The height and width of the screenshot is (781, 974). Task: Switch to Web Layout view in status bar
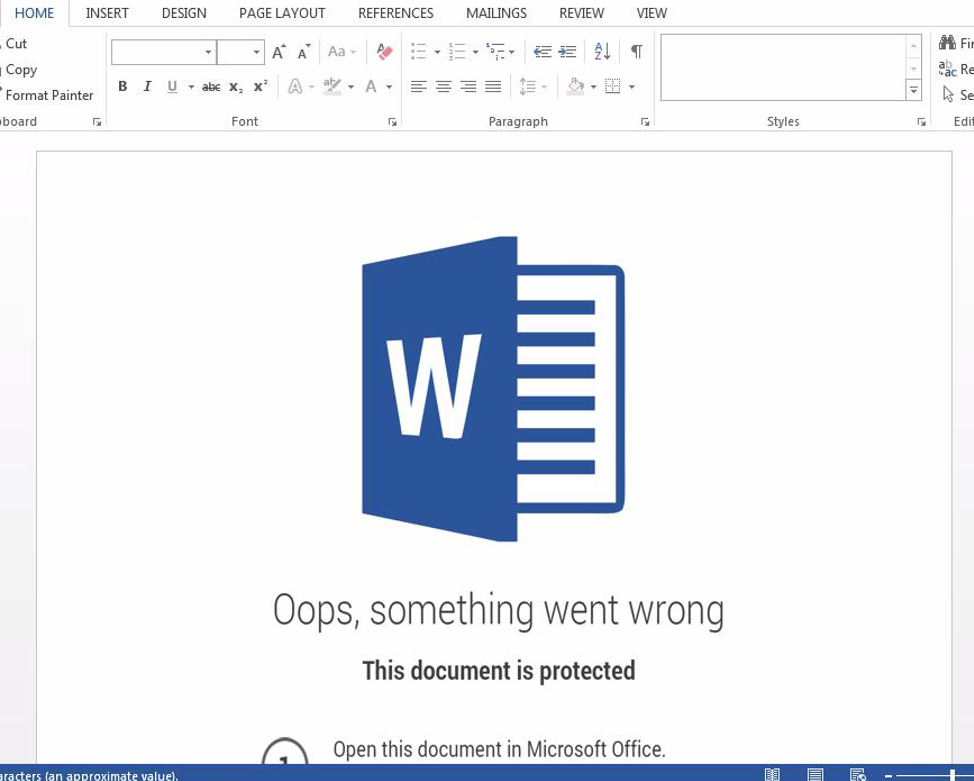pos(858,774)
